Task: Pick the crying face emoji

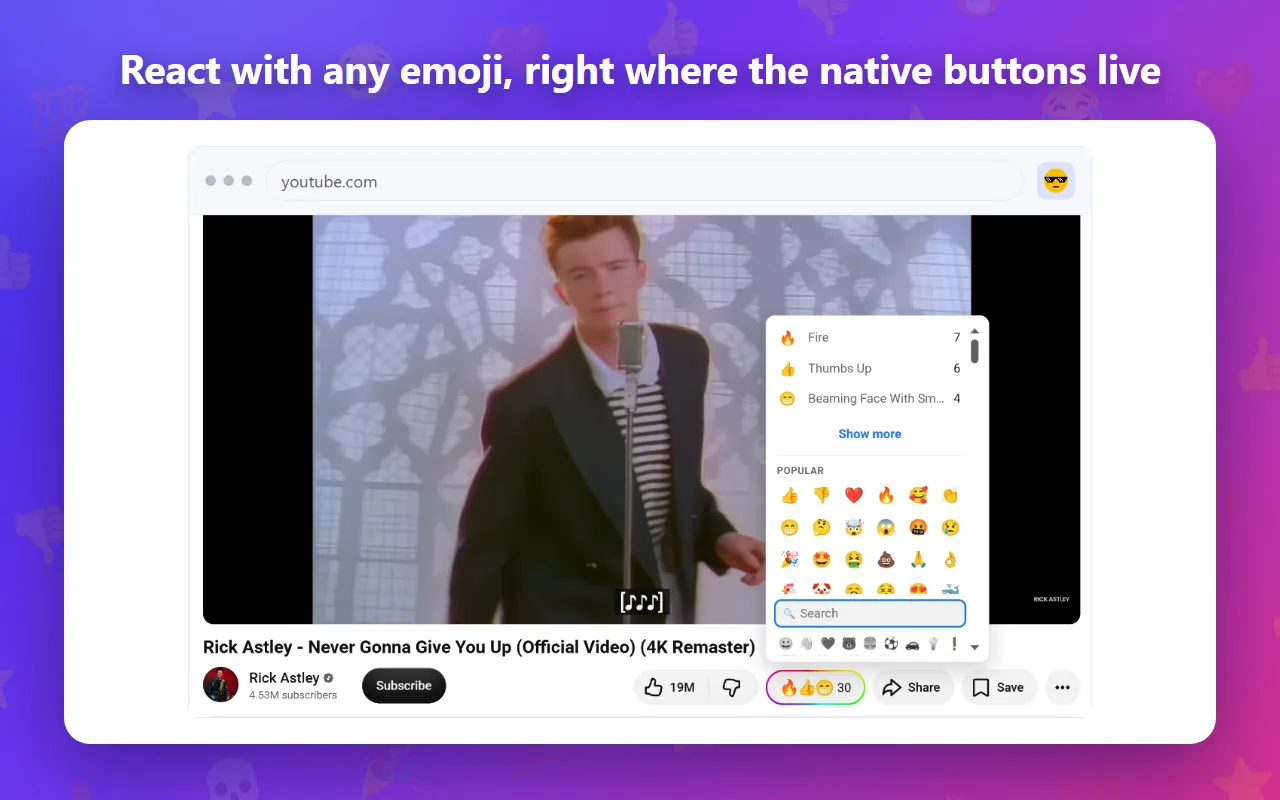Action: point(950,527)
